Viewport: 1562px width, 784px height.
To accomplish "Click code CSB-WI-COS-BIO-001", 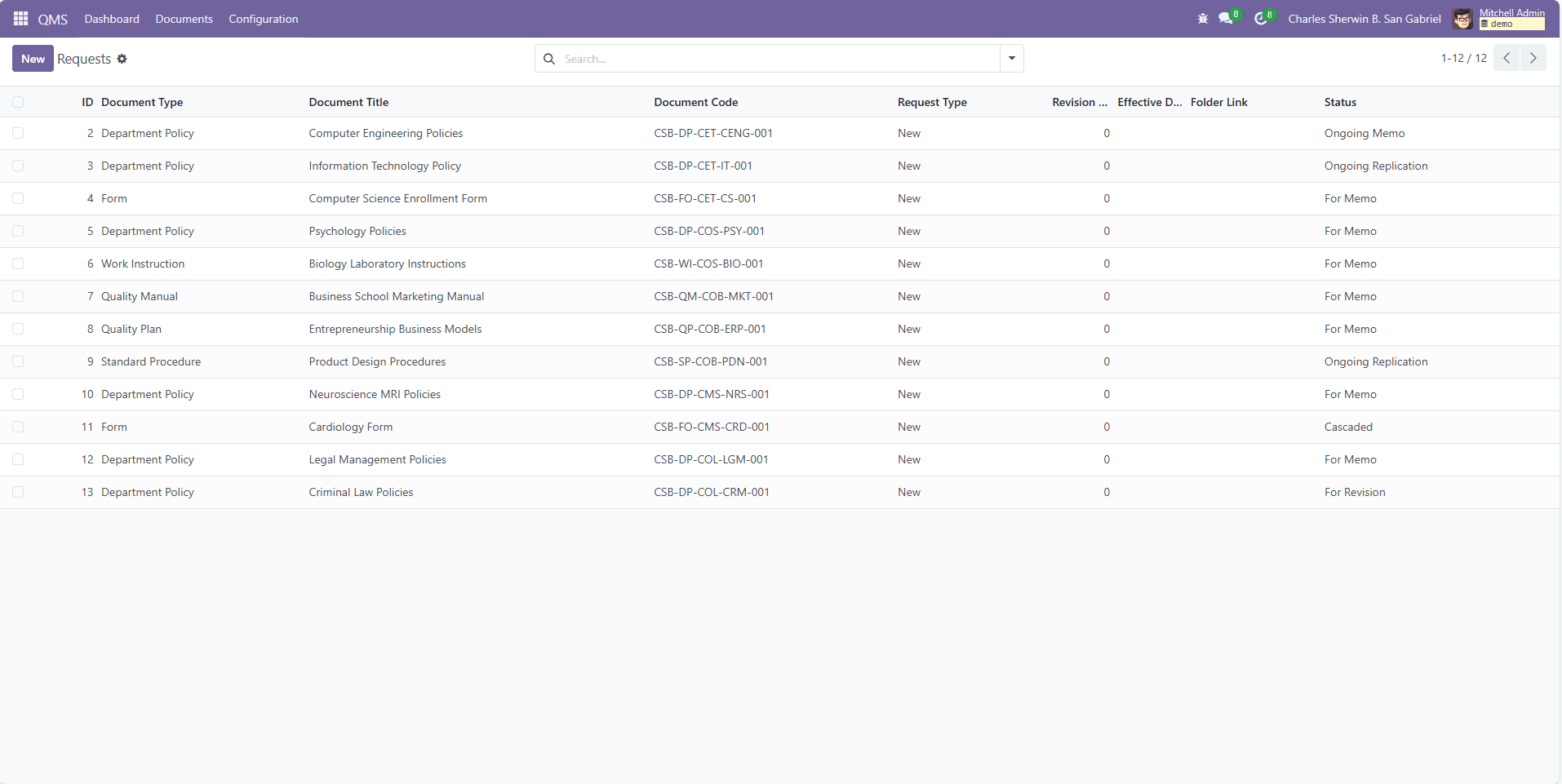I will (708, 264).
